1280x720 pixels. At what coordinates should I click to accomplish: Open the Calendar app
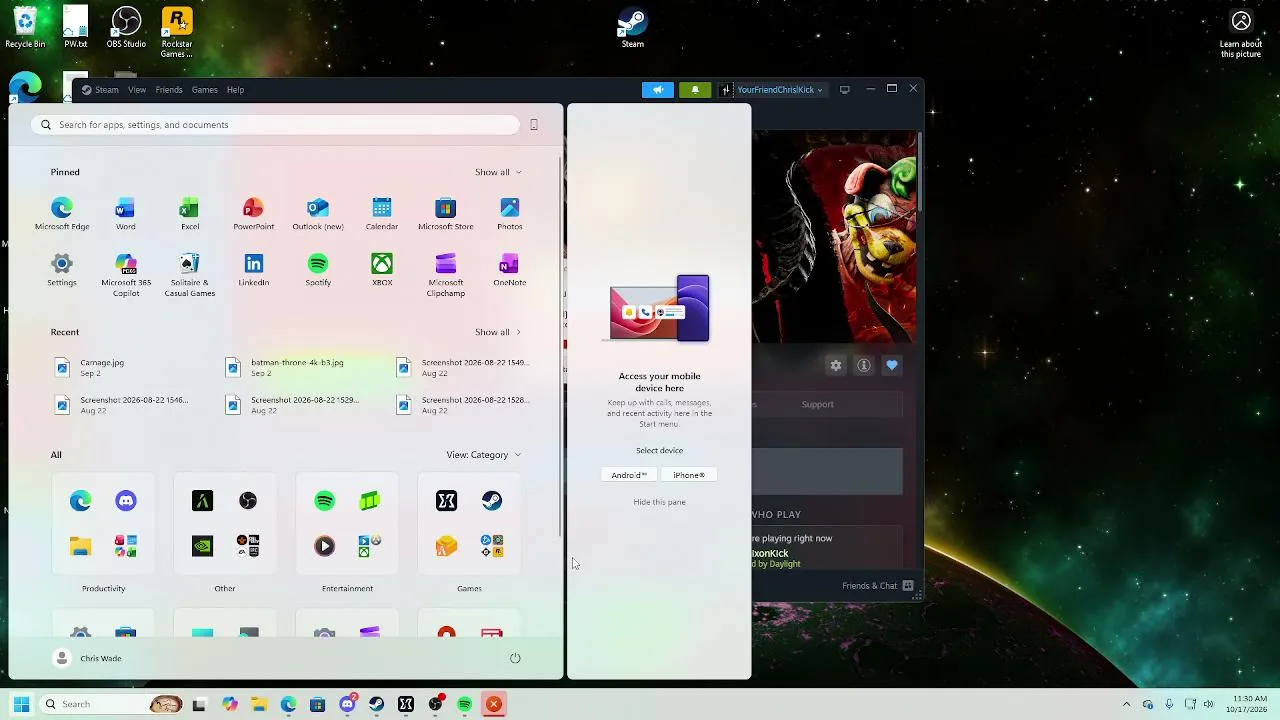coord(382,214)
